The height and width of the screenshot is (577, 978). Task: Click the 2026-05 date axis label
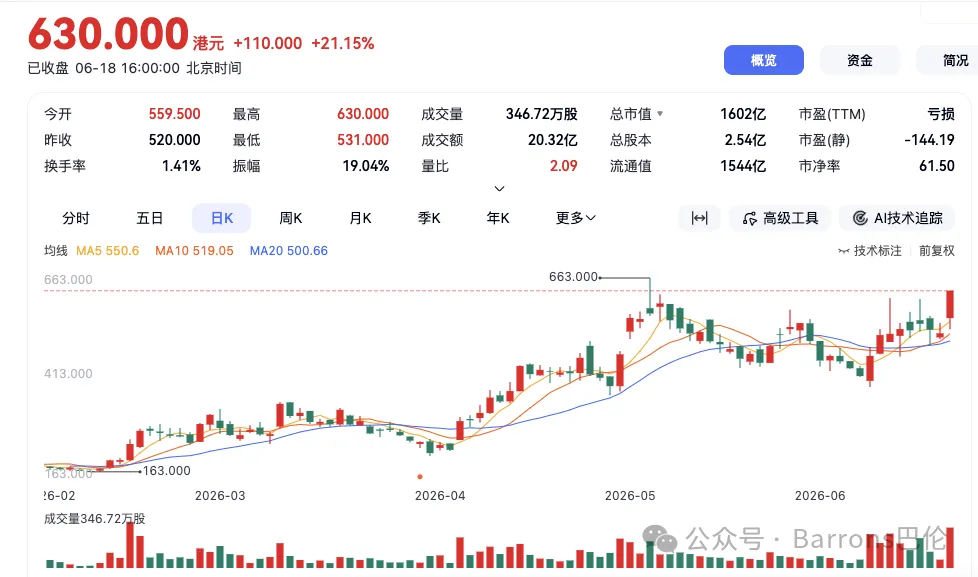tap(630, 496)
